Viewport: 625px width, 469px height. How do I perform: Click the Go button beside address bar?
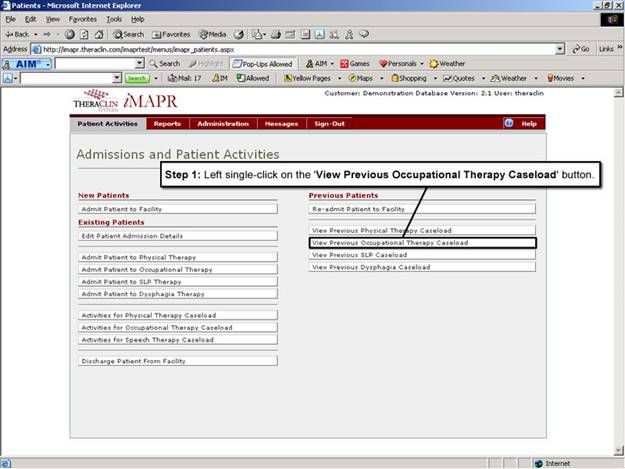pos(579,48)
